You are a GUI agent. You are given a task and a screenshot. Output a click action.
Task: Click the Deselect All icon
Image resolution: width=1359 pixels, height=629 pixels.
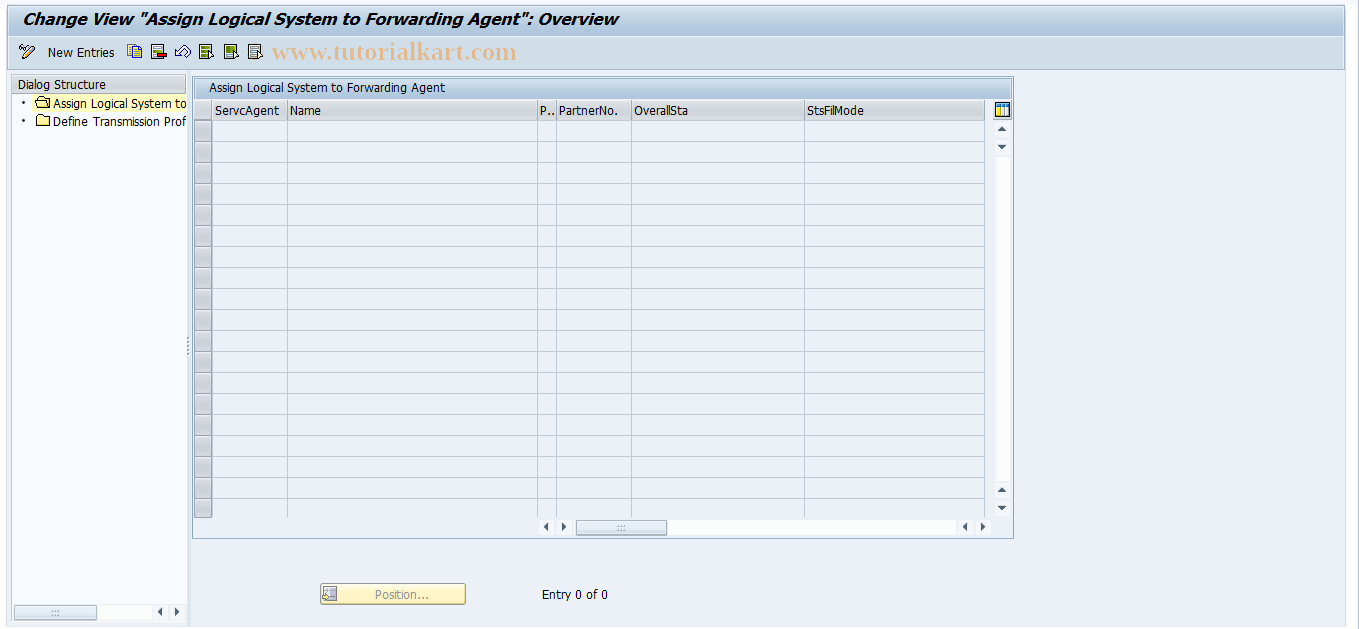click(x=254, y=51)
